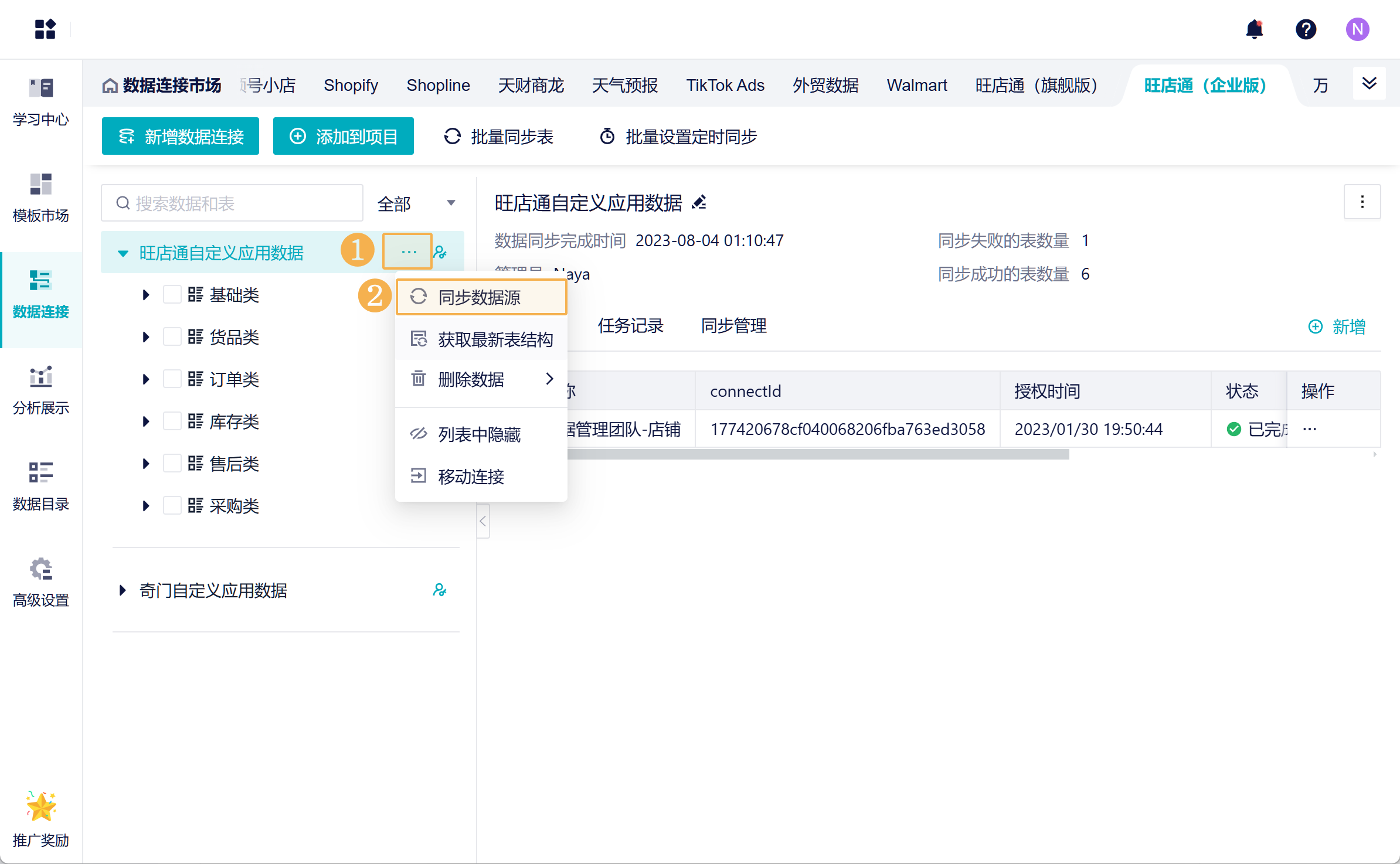Image resolution: width=1400 pixels, height=864 pixels.
Task: Click the edit pencil beside connection title
Action: 699,203
